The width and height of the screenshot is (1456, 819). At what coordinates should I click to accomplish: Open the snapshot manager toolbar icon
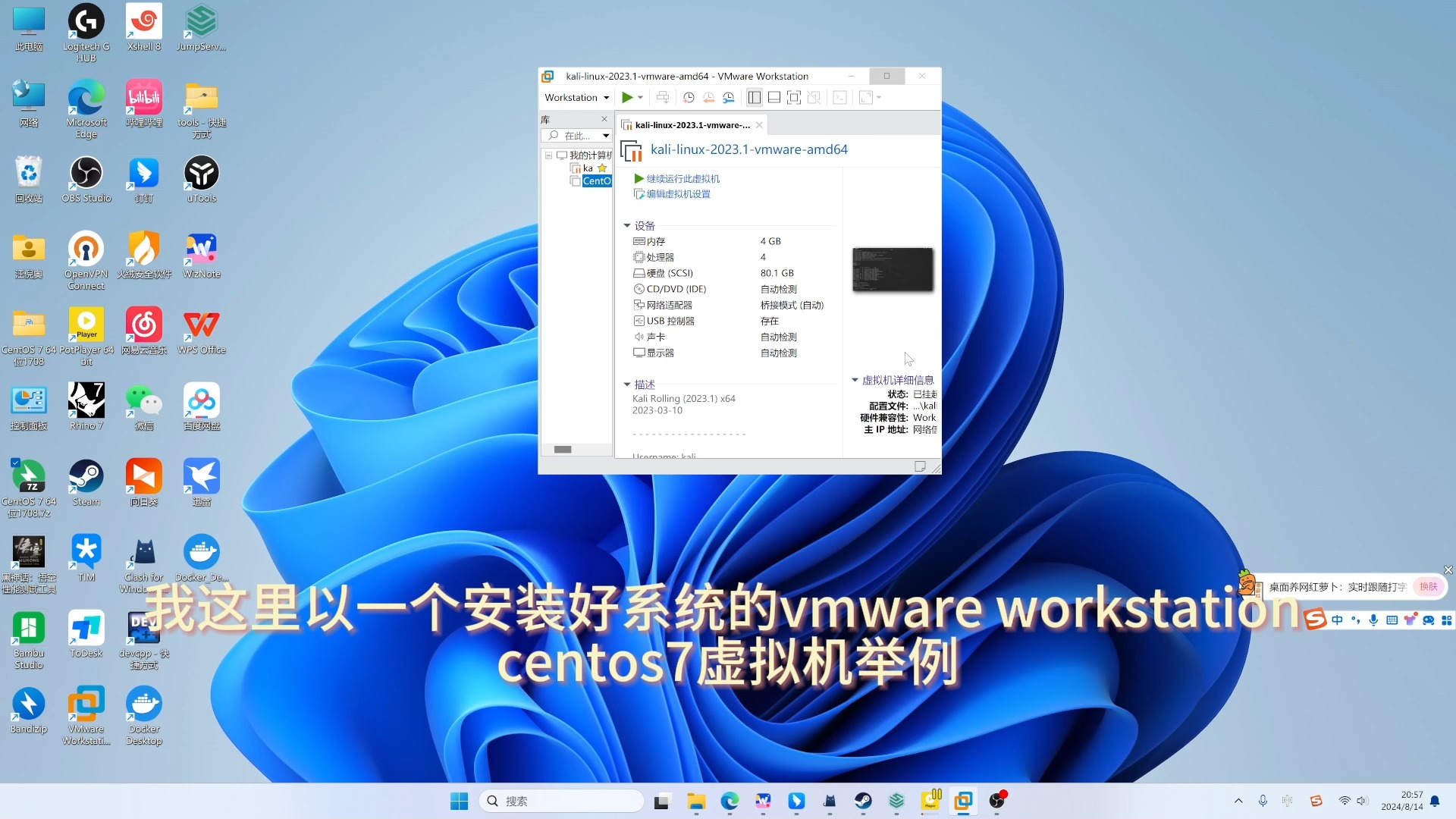(x=728, y=97)
